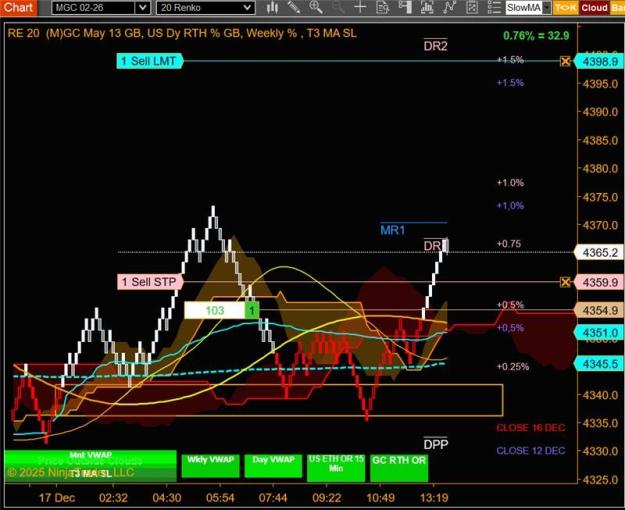625x510 pixels.
Task: Toggle the Day VWAP button
Action: click(273, 465)
